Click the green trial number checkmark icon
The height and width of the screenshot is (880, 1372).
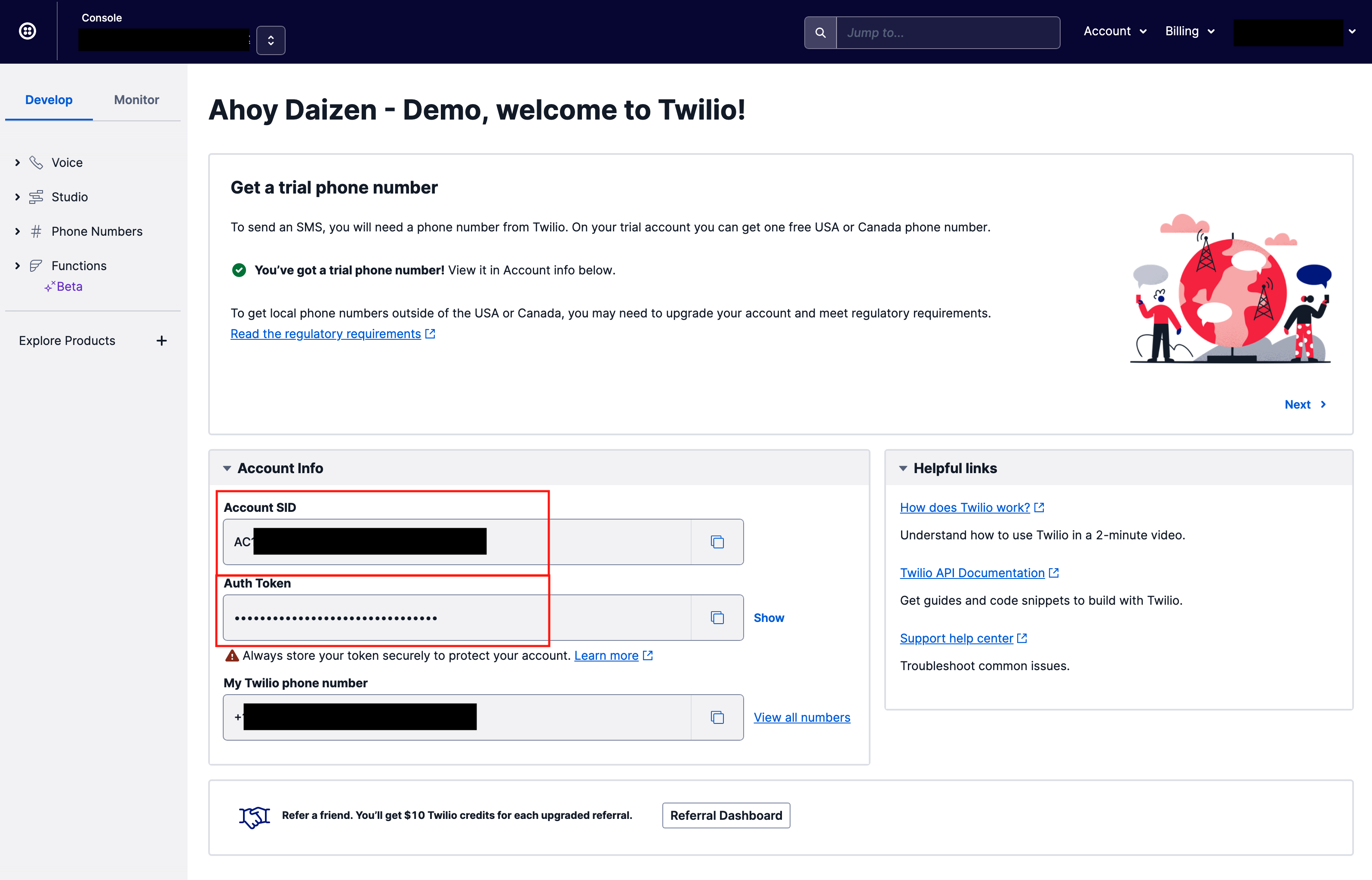pyautogui.click(x=239, y=270)
